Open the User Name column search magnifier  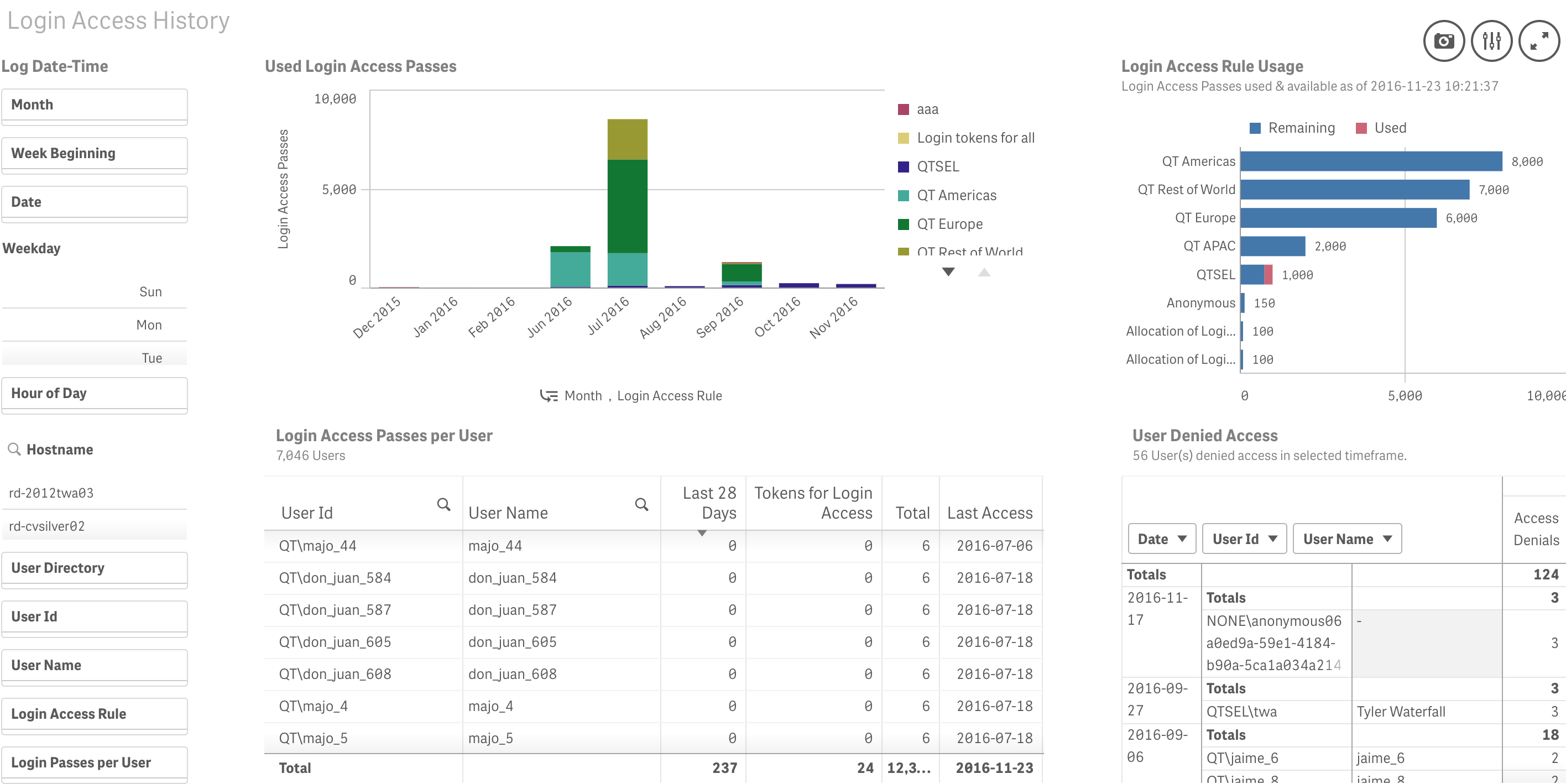[642, 504]
